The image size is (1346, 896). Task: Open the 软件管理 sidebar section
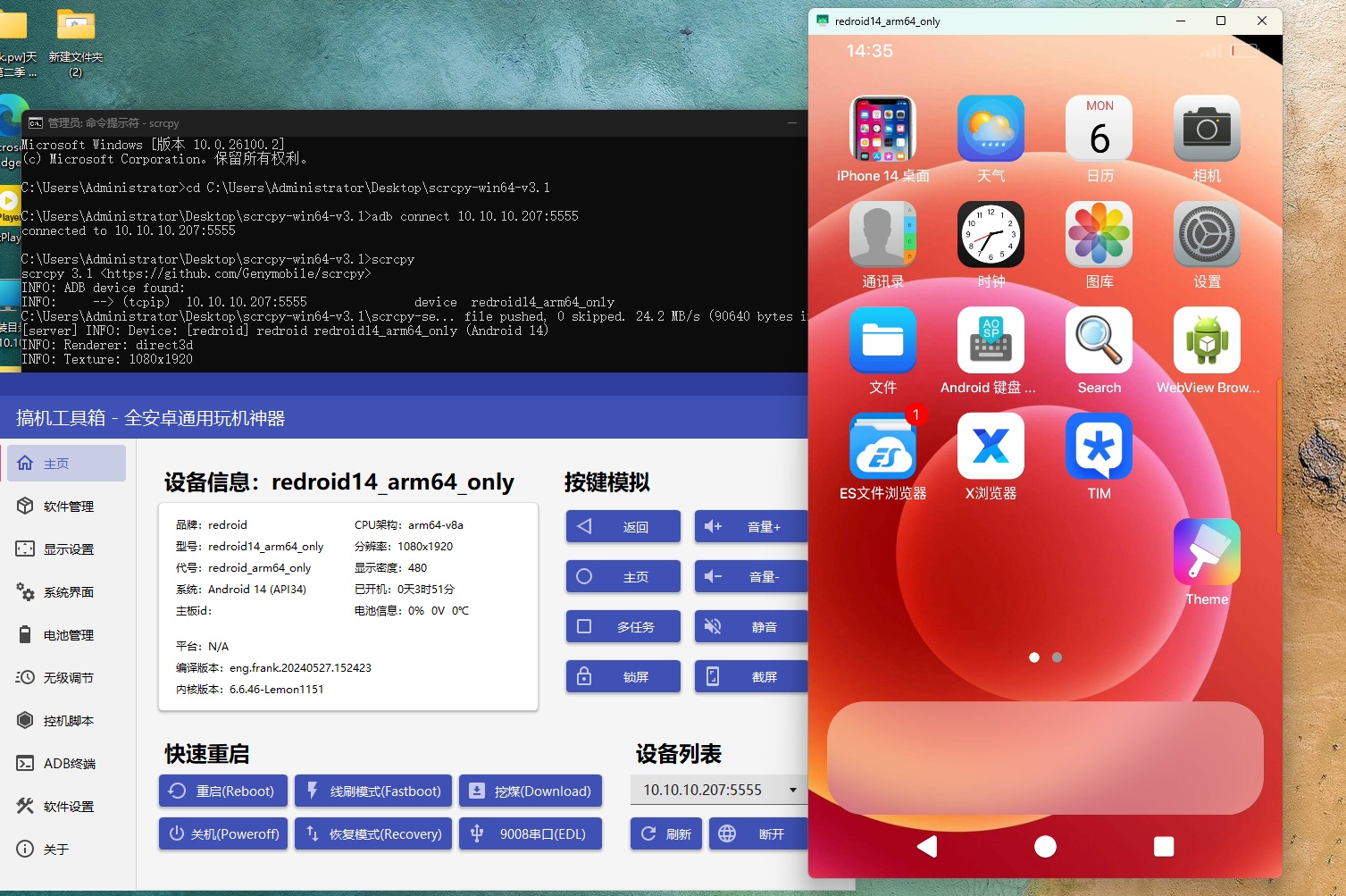click(x=66, y=507)
